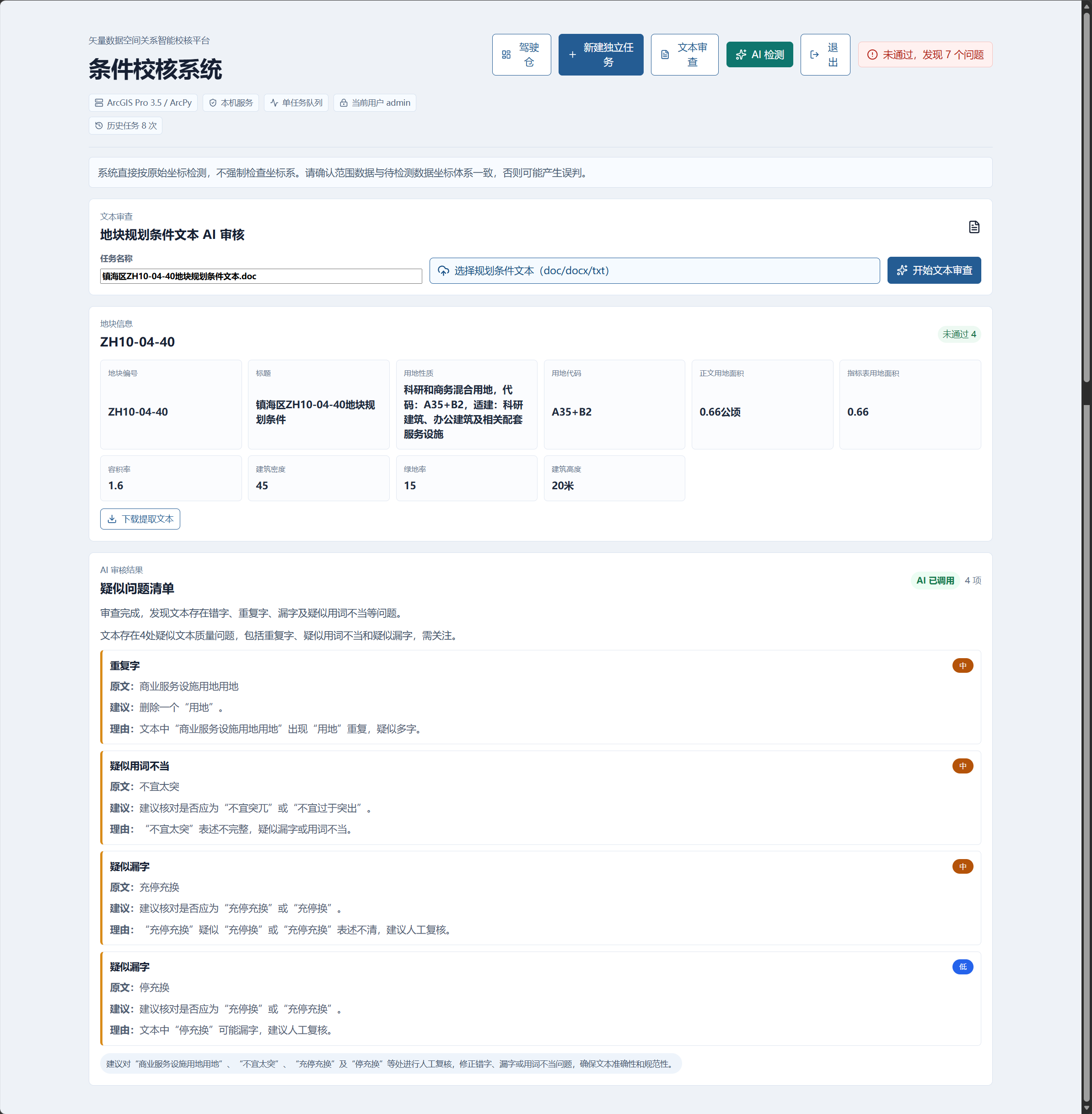Click the 本机服务 chip
This screenshot has width=1092, height=1114.
point(231,103)
